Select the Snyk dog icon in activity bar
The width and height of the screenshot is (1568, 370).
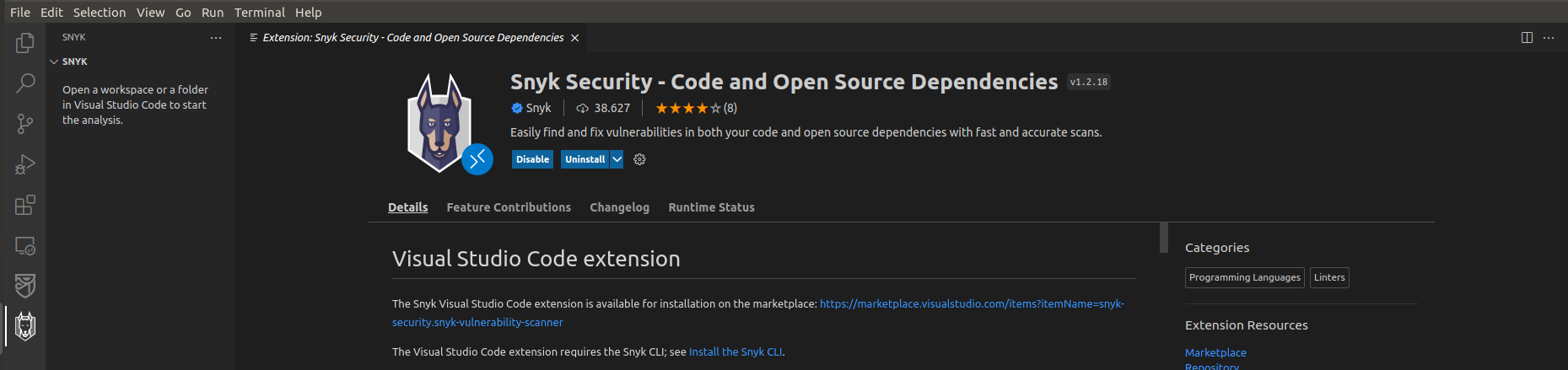click(25, 326)
